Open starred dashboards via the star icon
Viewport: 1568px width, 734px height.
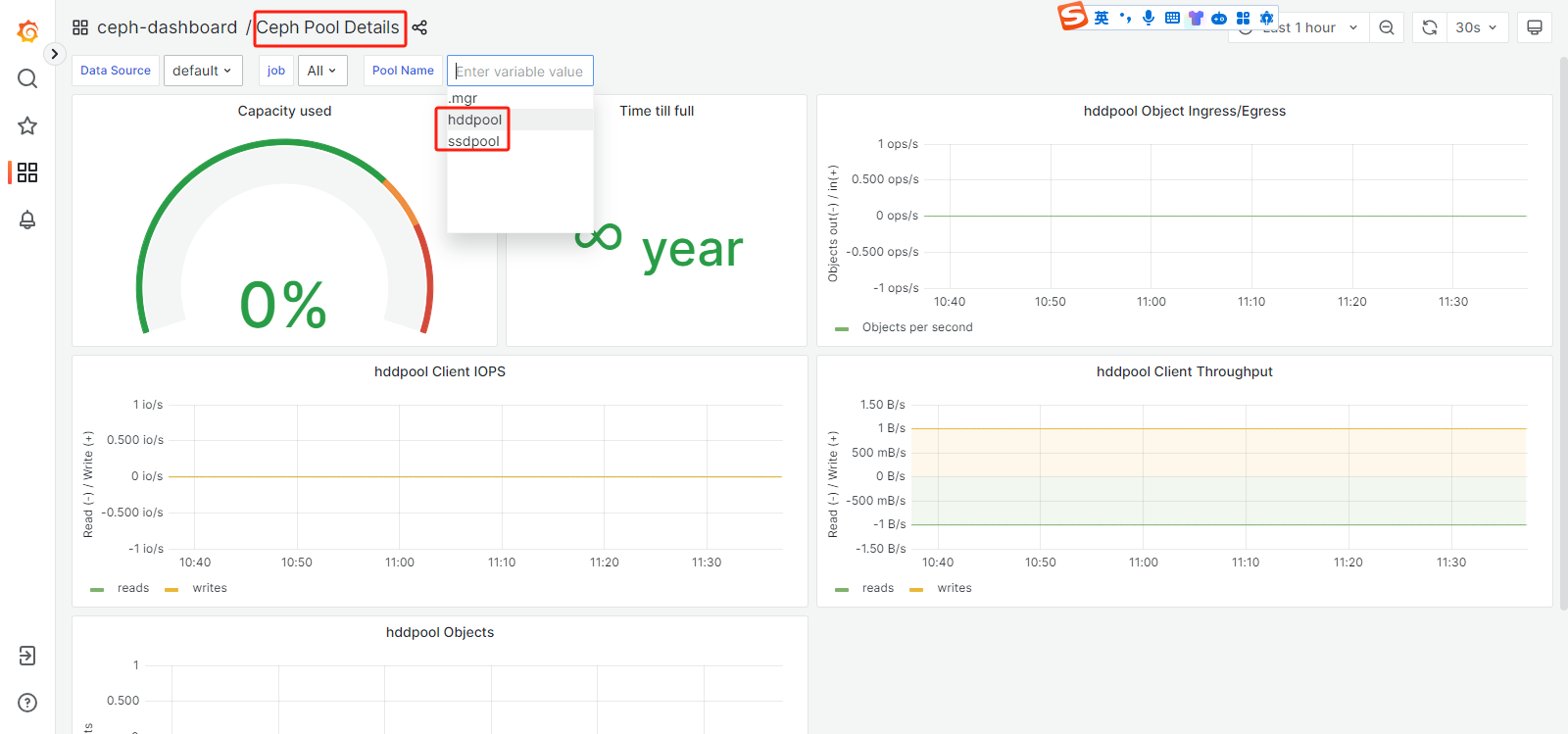pyautogui.click(x=27, y=125)
